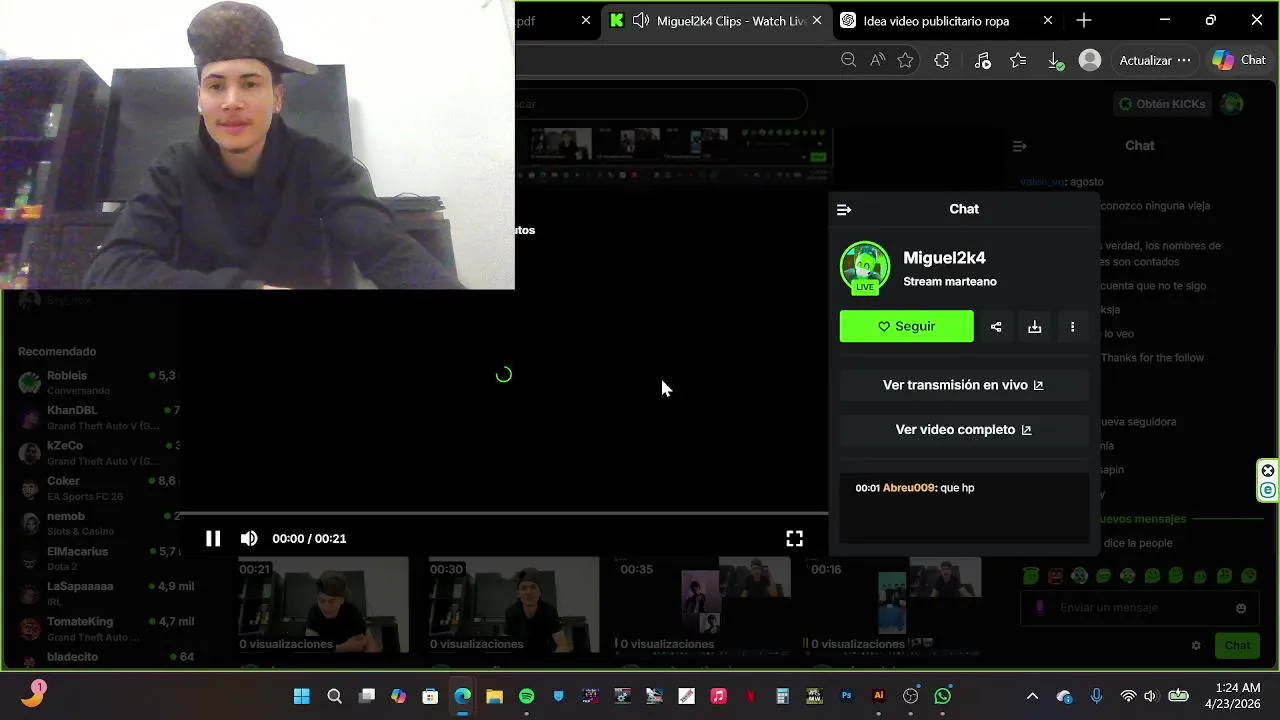Open Illustrator from the taskbar
Viewport: 1280px width, 720px height.
coord(879,696)
